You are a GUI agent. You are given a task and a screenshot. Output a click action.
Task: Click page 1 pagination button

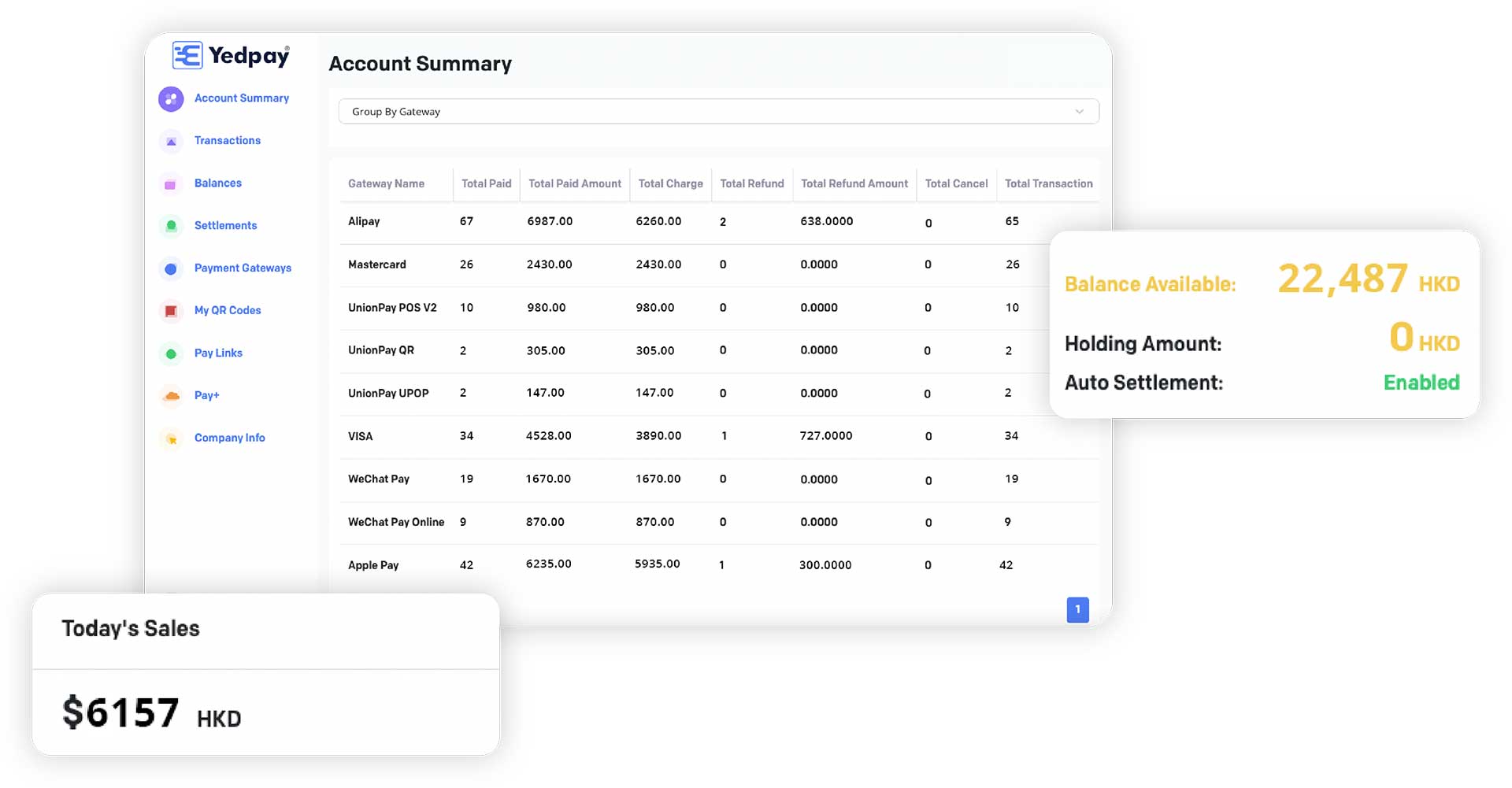click(x=1077, y=609)
